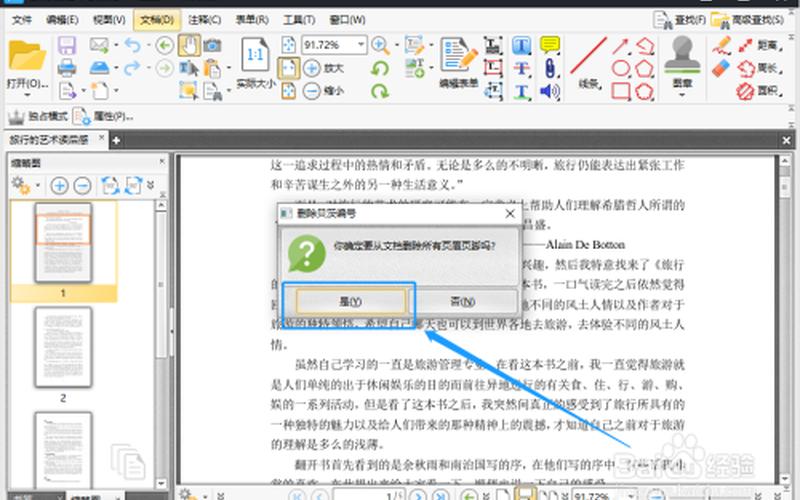This screenshot has height=500, width=800.
Task: Click the 高级查找(S) advanced search button
Action: (x=747, y=20)
